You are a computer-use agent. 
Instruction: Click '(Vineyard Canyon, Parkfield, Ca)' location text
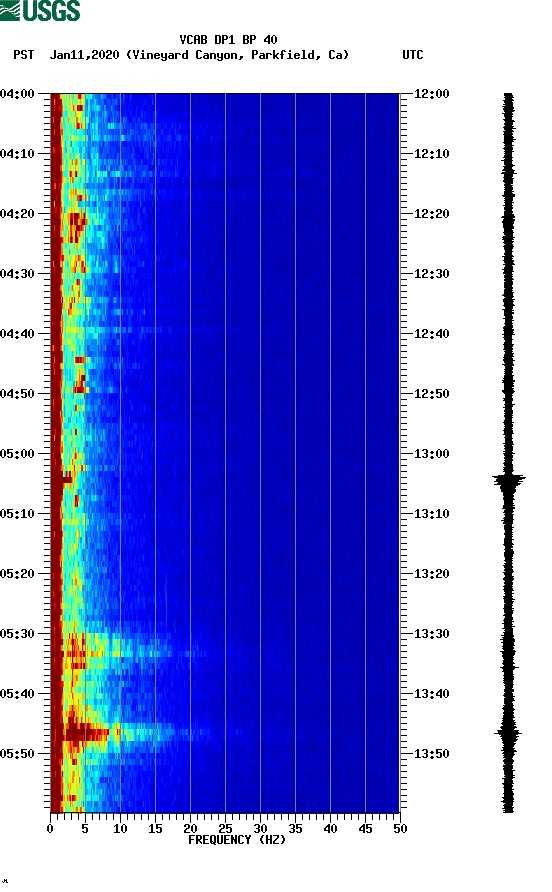pos(237,55)
